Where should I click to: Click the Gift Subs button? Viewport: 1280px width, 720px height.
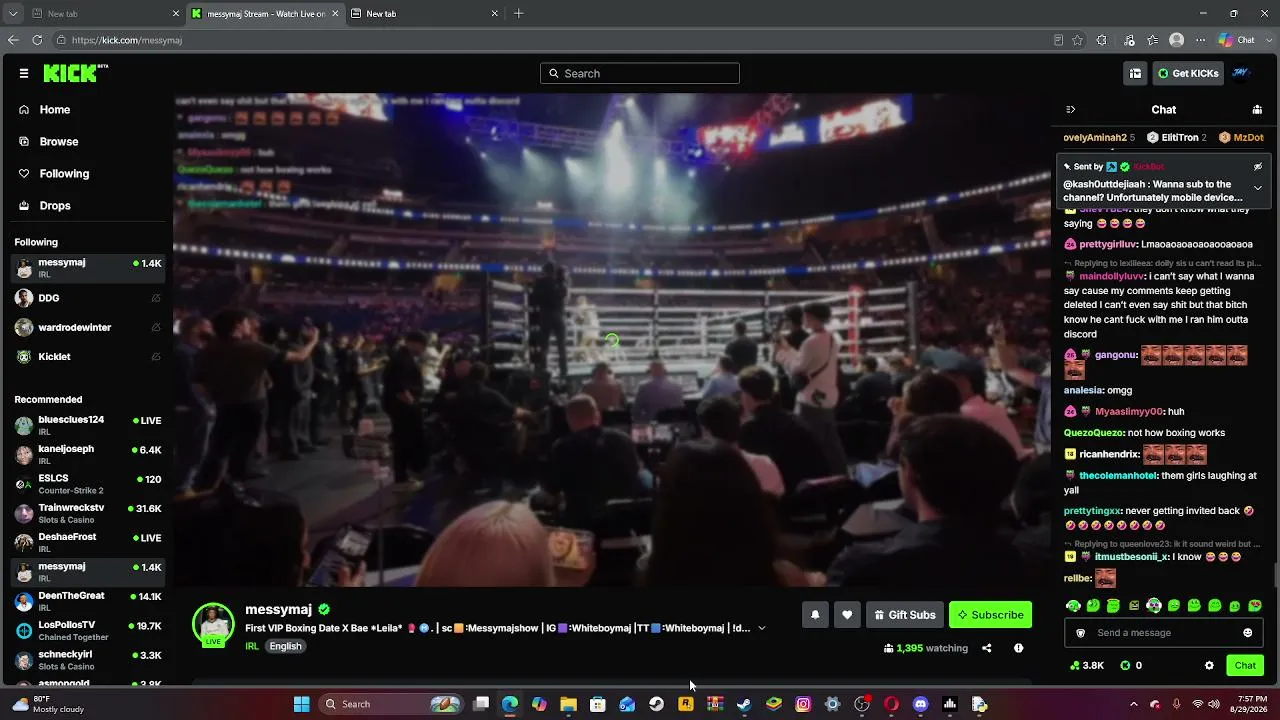pos(904,615)
